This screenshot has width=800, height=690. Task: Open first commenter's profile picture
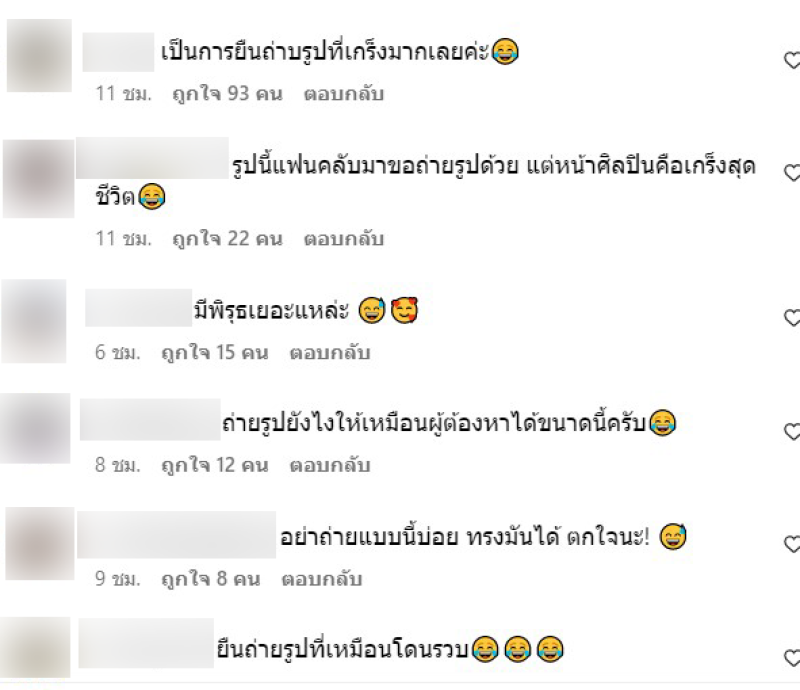39,56
